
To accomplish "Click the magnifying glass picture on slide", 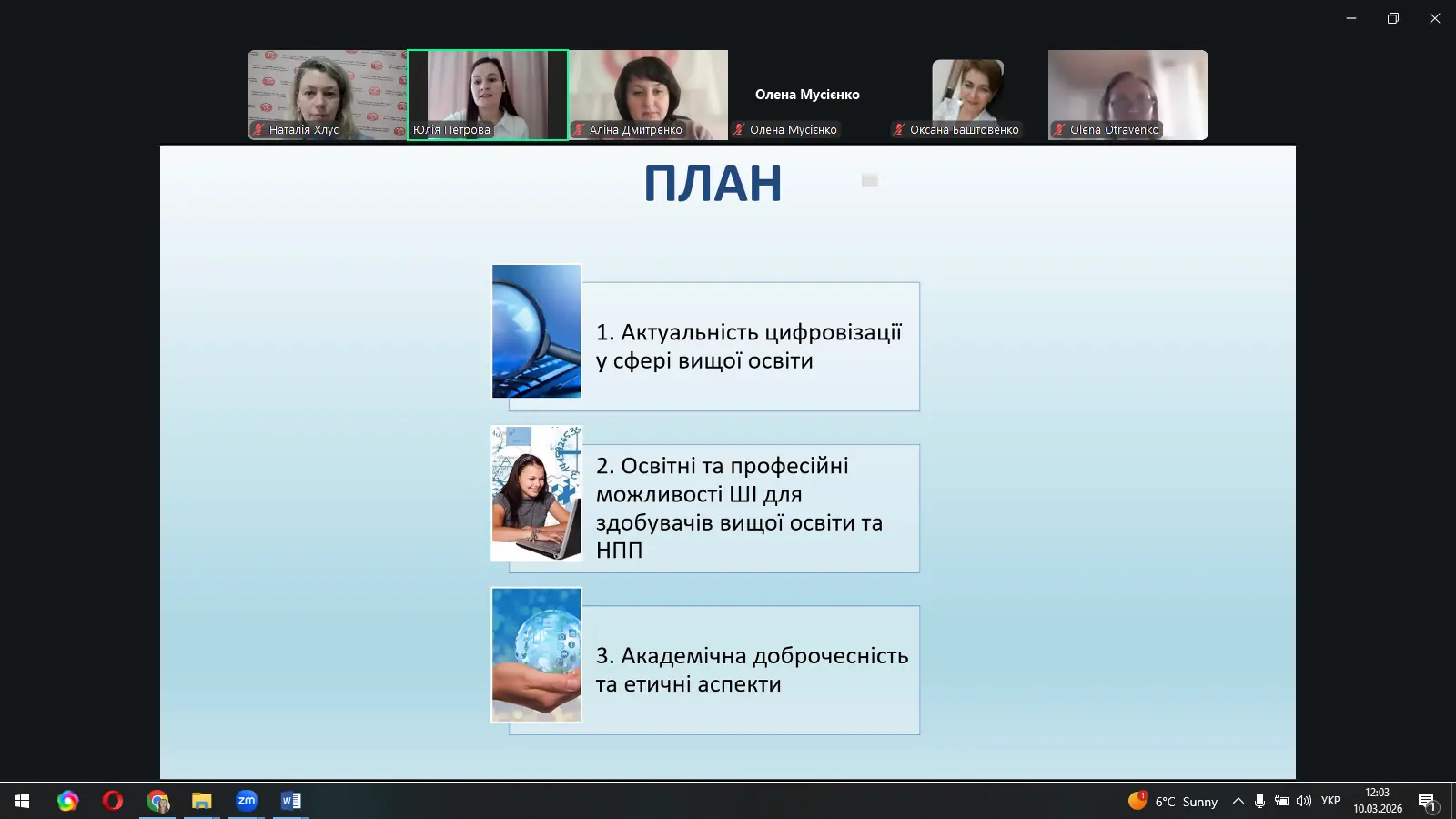I will tap(536, 331).
